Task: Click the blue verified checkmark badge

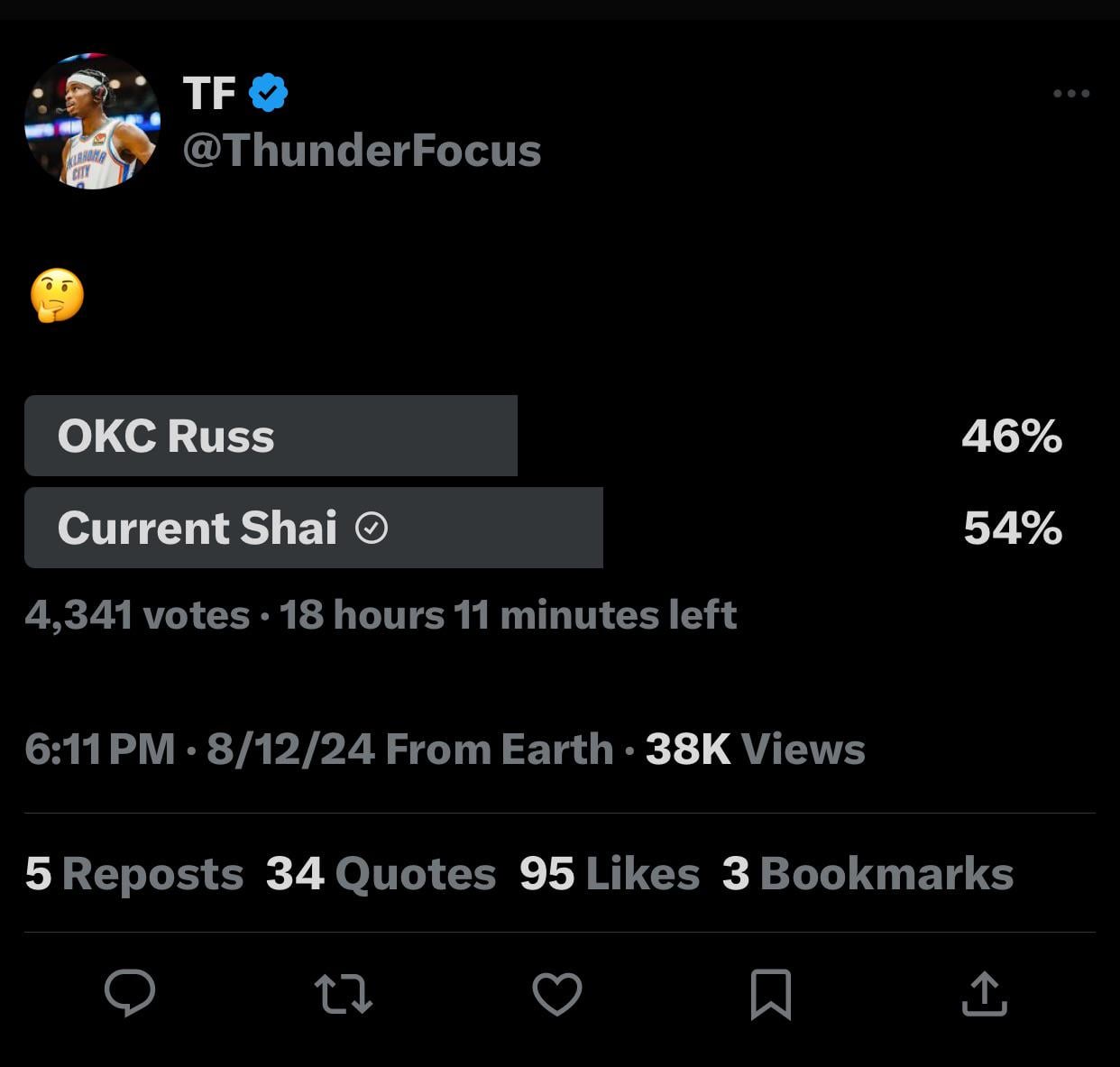Action: pyautogui.click(x=268, y=93)
